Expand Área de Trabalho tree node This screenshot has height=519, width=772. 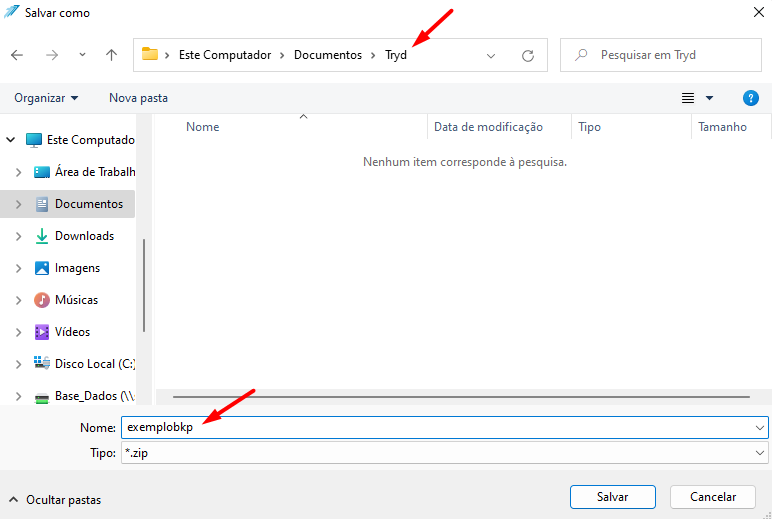(x=19, y=172)
